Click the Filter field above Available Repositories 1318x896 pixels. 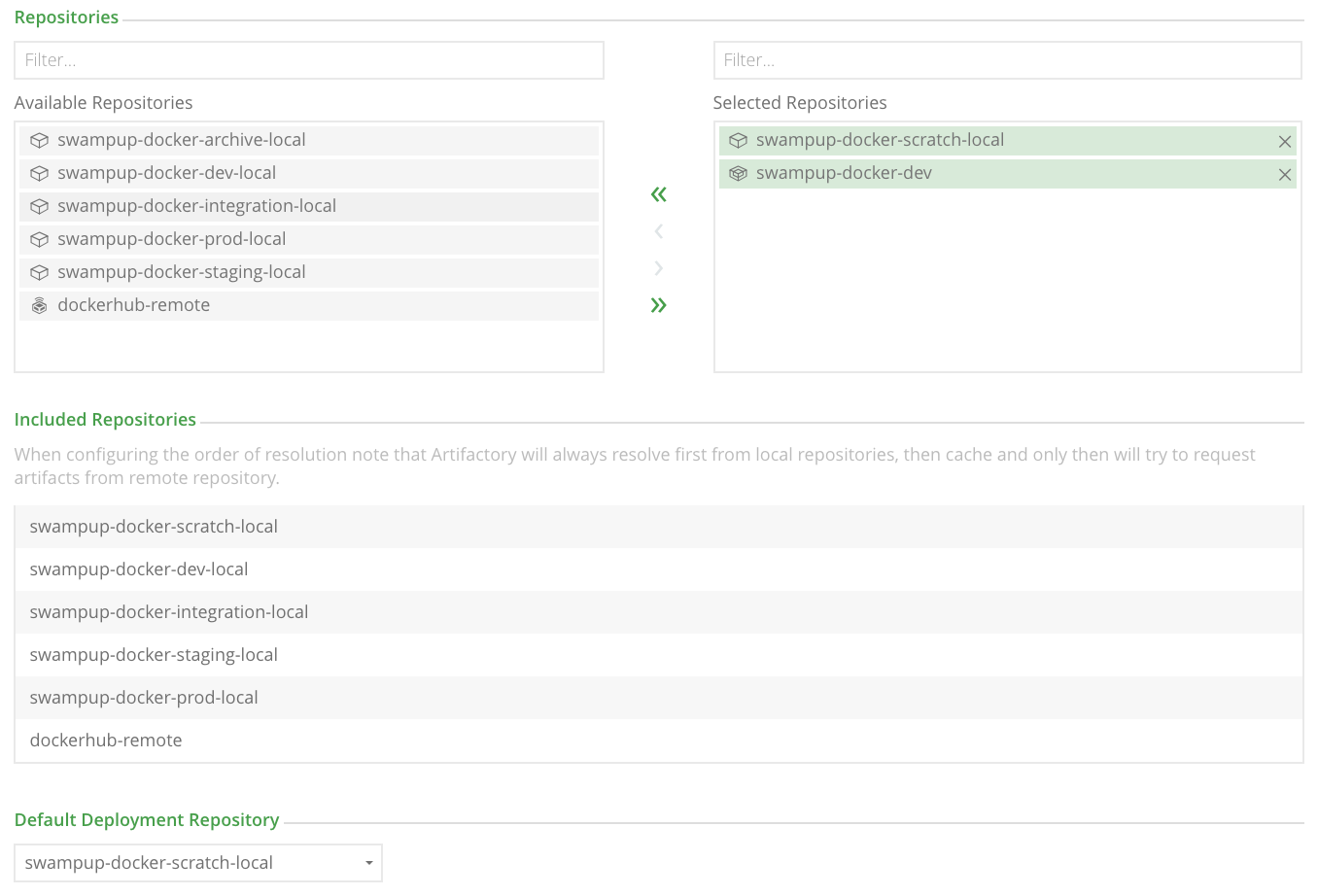click(309, 59)
